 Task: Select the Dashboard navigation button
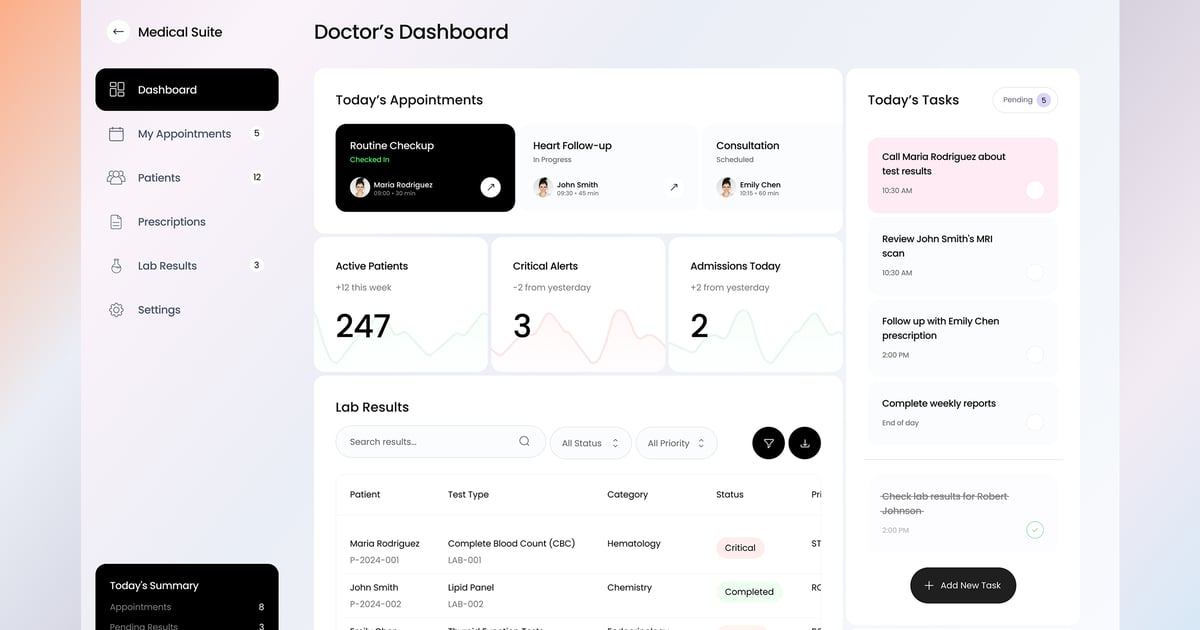[x=186, y=90]
